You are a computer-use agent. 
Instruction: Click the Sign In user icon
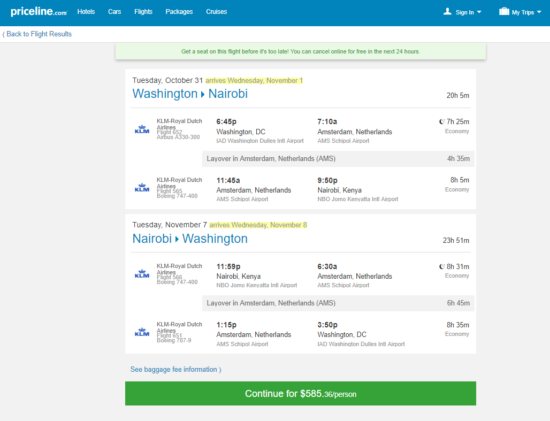tap(447, 12)
